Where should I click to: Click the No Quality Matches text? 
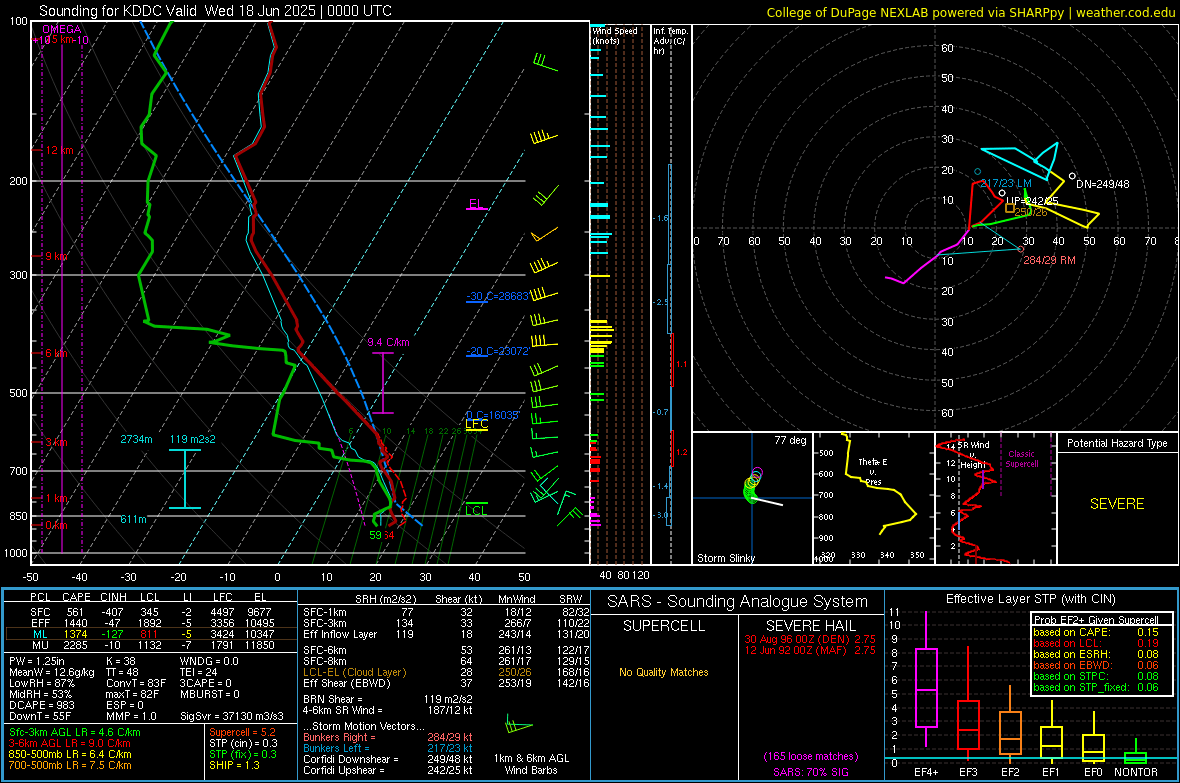(664, 672)
